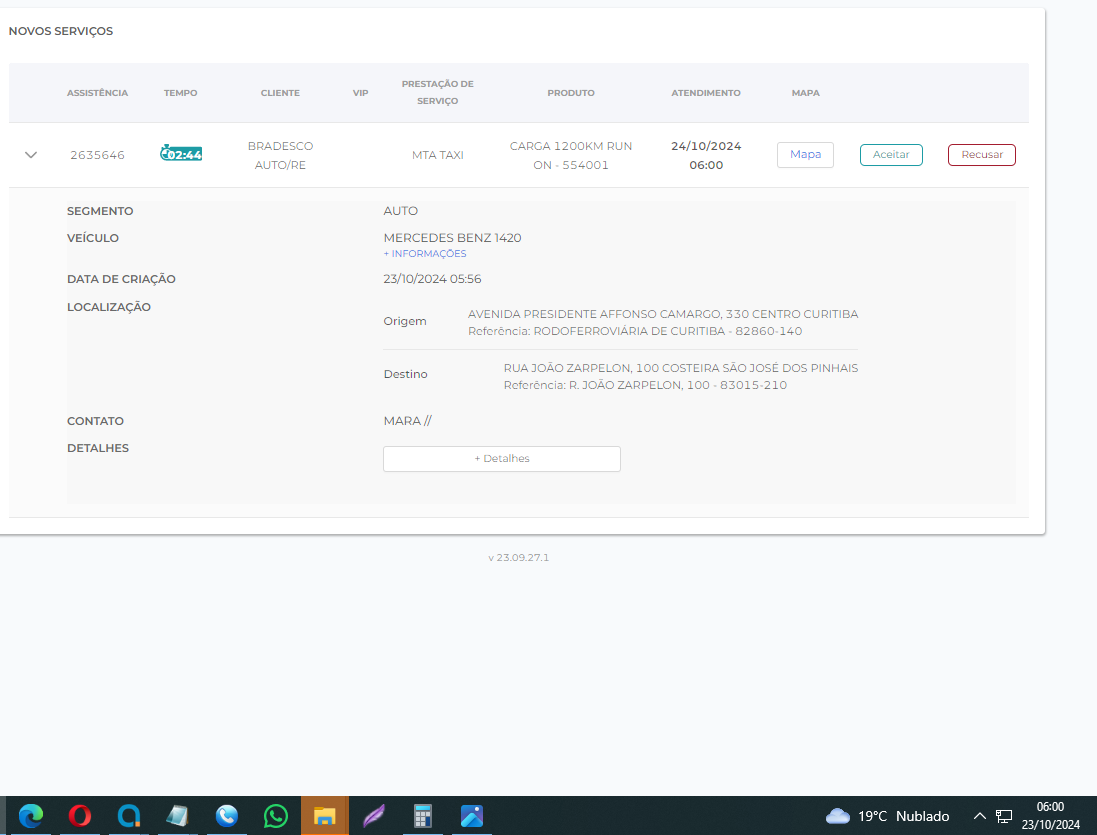Open the taskbar clock 06:00 23/10/2024
Screen dimensions: 1097x835
(x=1050, y=816)
